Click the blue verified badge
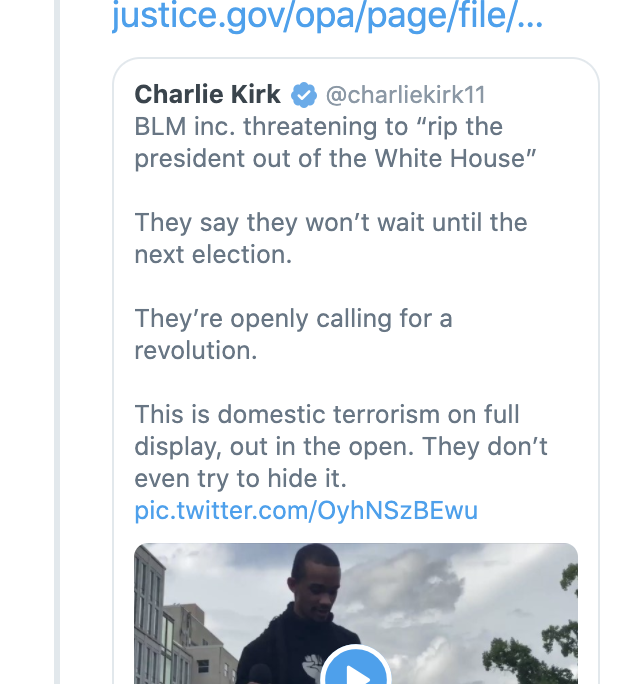The image size is (620, 684). tap(304, 96)
